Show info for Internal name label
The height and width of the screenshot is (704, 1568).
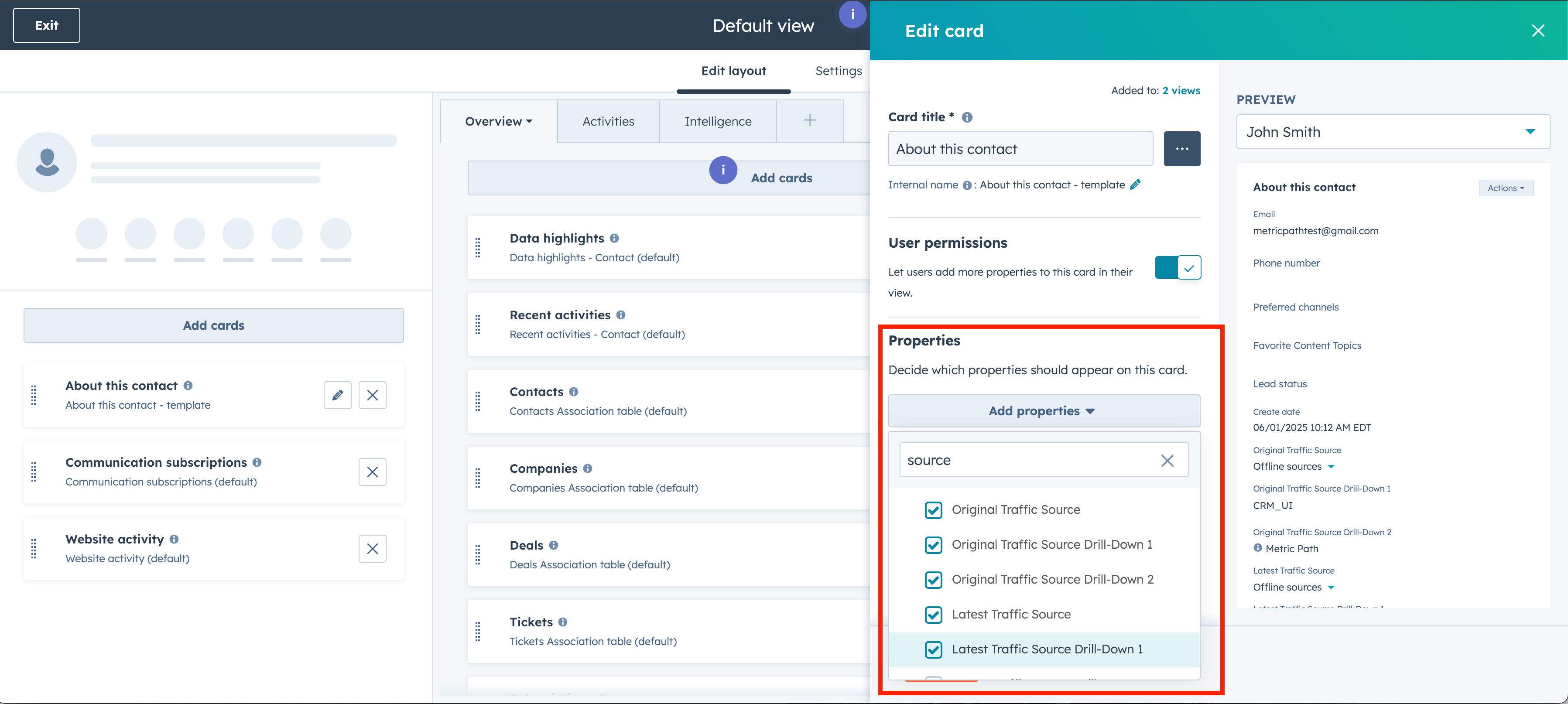point(967,185)
